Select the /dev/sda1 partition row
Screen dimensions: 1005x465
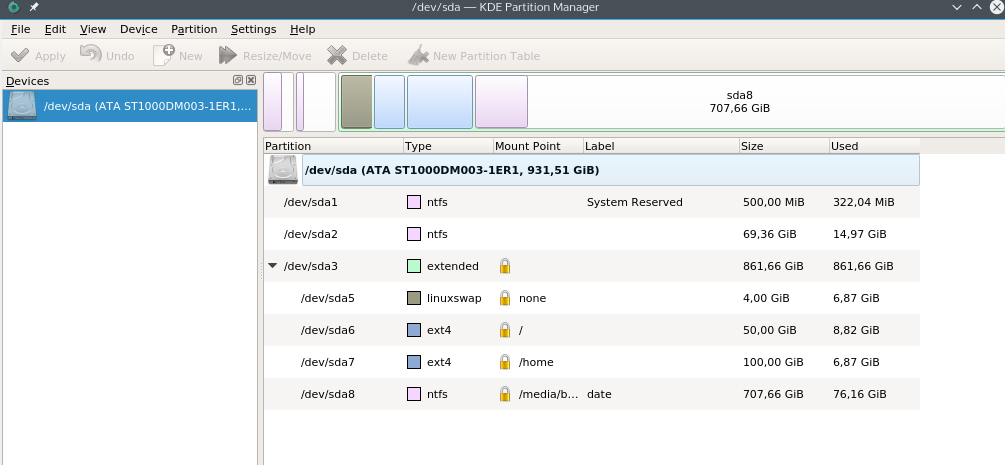click(x=592, y=202)
